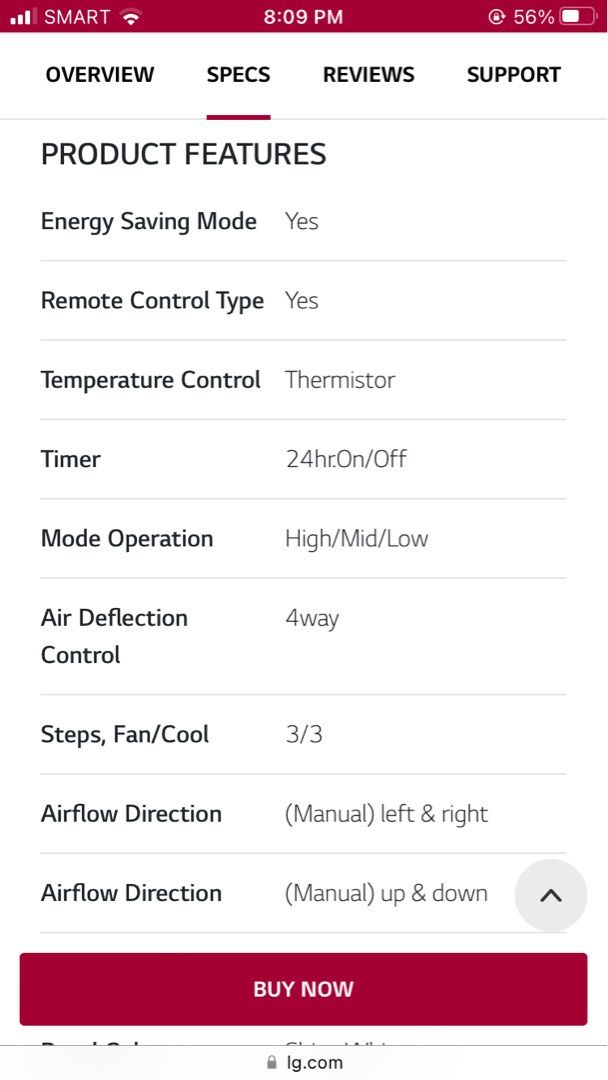This screenshot has height=1080, width=608.
Task: Tap the lg.com address bar
Action: tap(304, 1062)
